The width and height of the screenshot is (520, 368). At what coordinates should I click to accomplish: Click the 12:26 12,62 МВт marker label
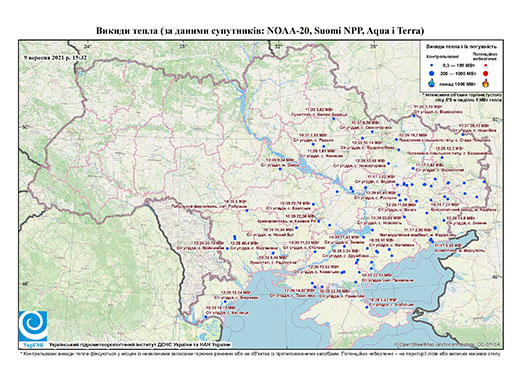pos(323,267)
